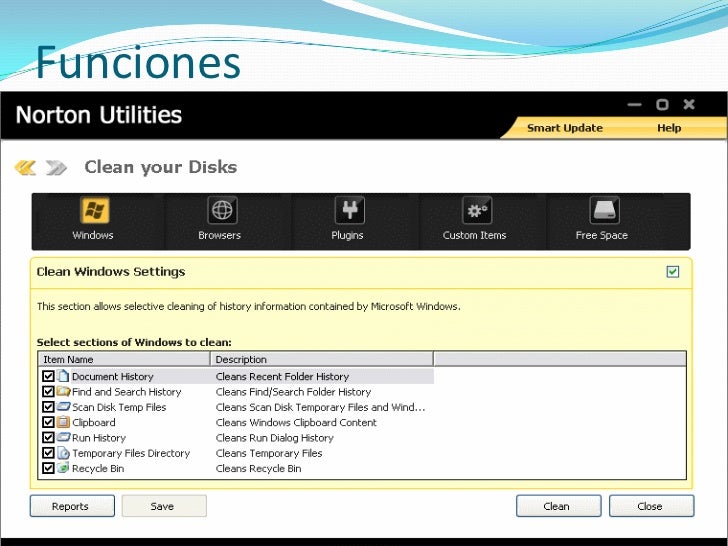Close Norton Utilities with the X icon
This screenshot has height=546, width=728.
tap(689, 104)
